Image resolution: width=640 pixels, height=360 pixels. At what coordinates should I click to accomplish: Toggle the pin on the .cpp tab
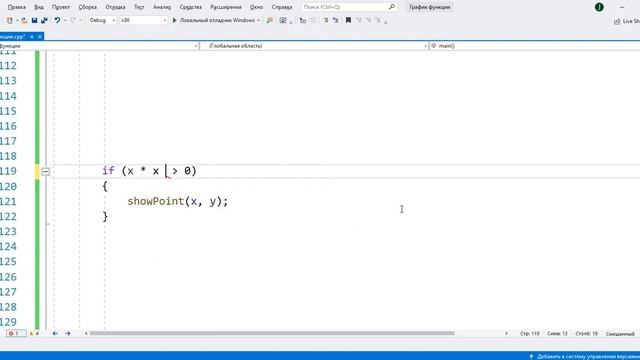click(32, 37)
